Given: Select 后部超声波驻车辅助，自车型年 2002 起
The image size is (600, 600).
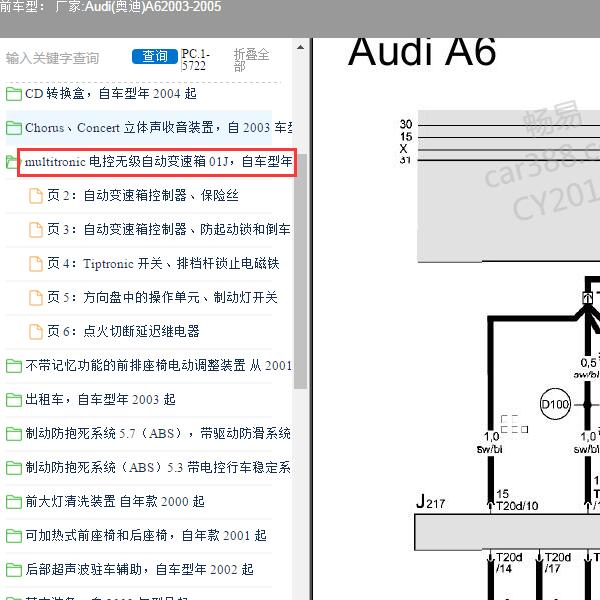Looking at the screenshot, I should coord(139,570).
